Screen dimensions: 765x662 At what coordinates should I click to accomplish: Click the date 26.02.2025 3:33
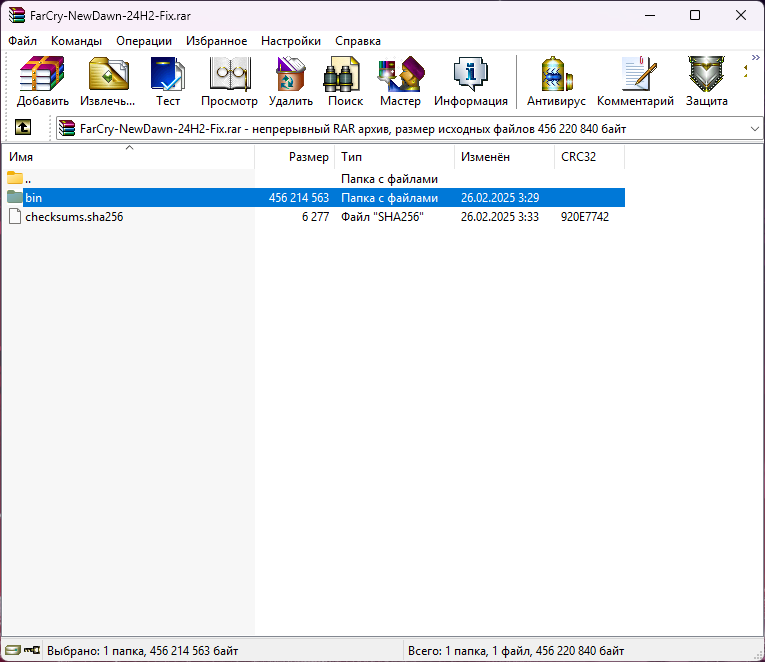pos(500,217)
